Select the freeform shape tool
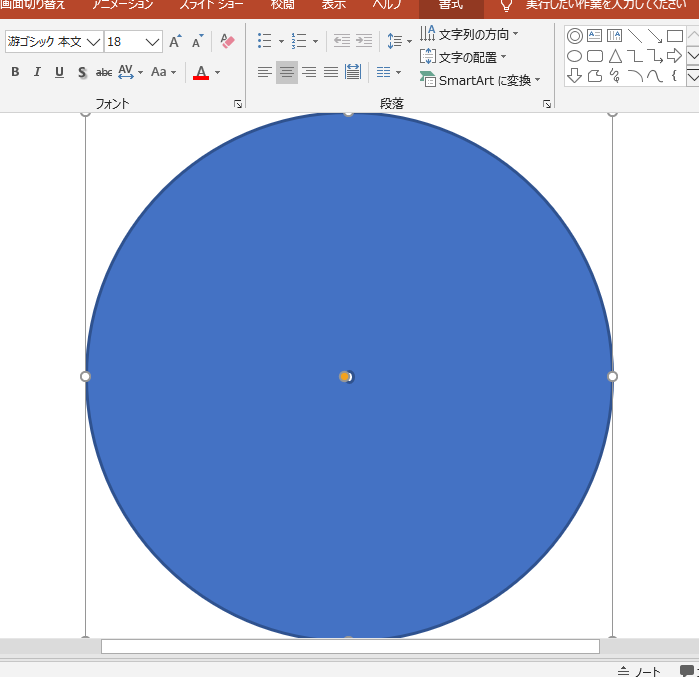The image size is (699, 677). point(595,76)
